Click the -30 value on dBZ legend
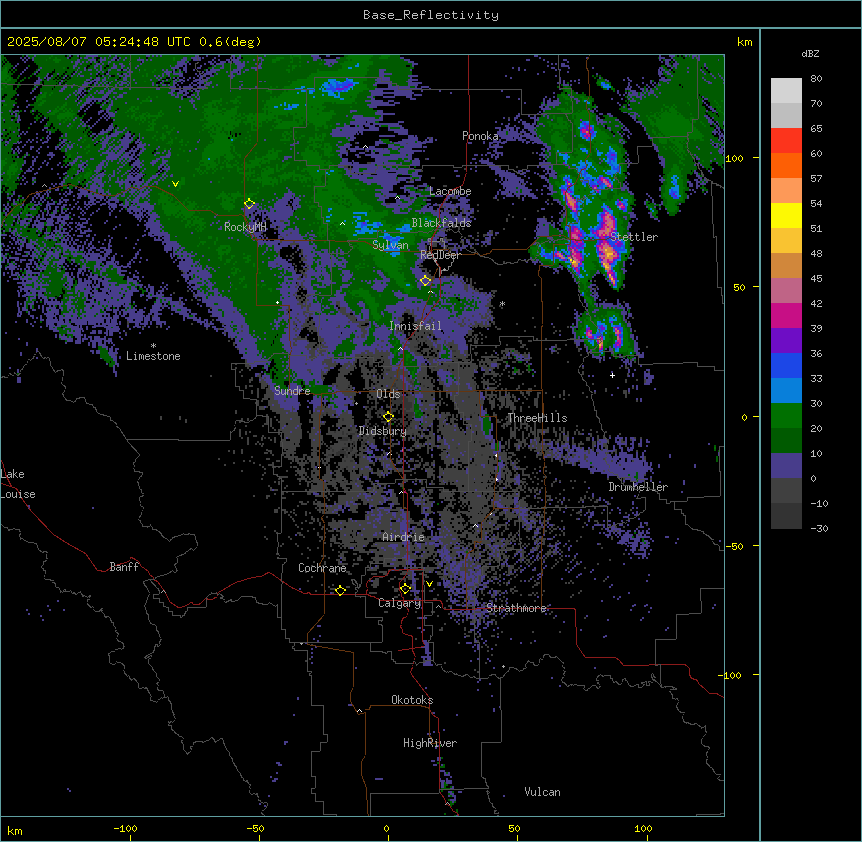Screen dimensions: 862x842 pos(819,529)
